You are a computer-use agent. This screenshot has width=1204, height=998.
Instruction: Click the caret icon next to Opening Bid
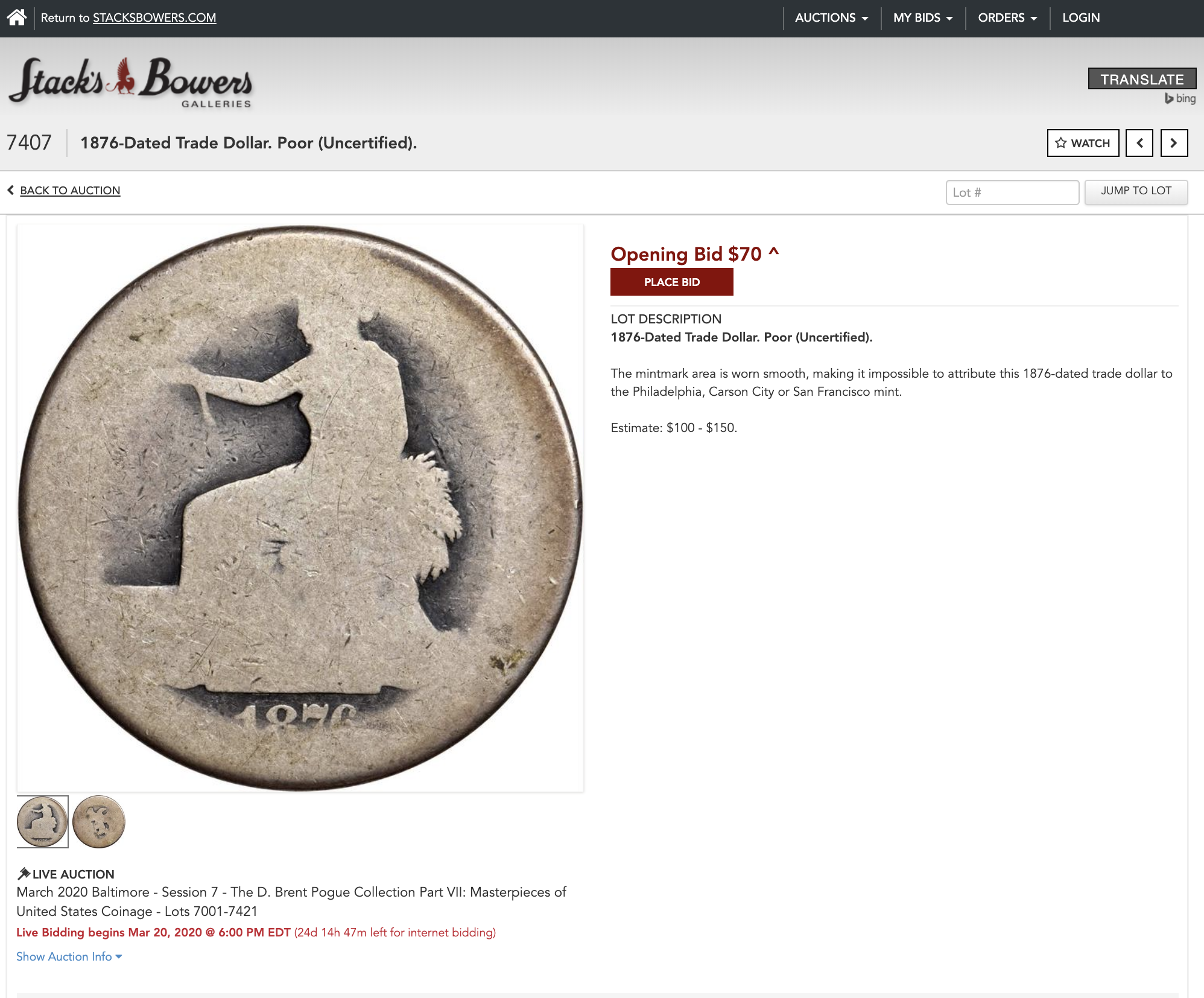(x=774, y=252)
